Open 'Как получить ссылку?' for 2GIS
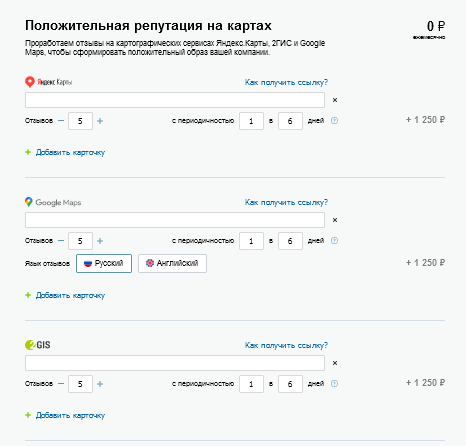This screenshot has height=446, width=466. 286,345
